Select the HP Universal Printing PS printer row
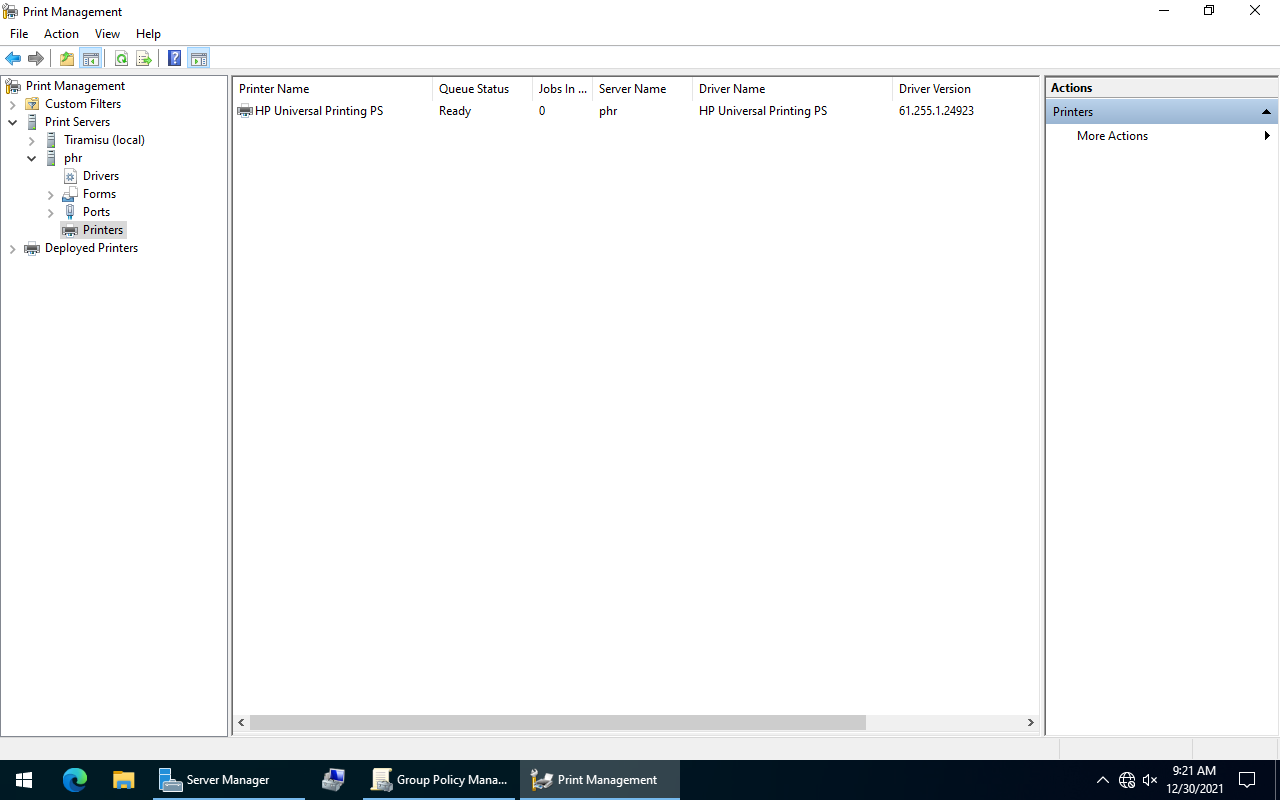Screen dimensions: 1280x800 coord(318,111)
